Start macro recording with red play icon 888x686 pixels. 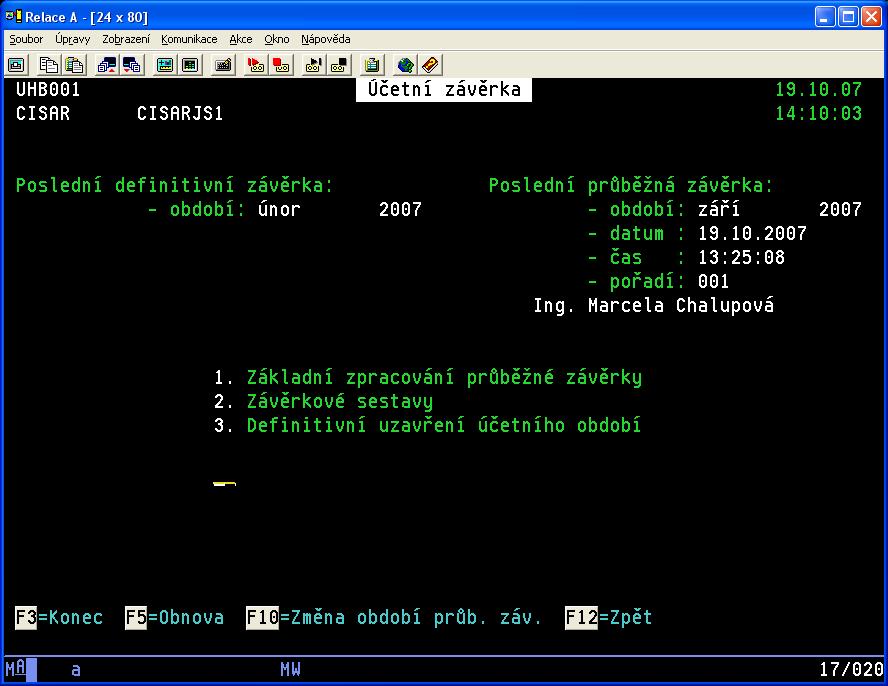[x=255, y=65]
